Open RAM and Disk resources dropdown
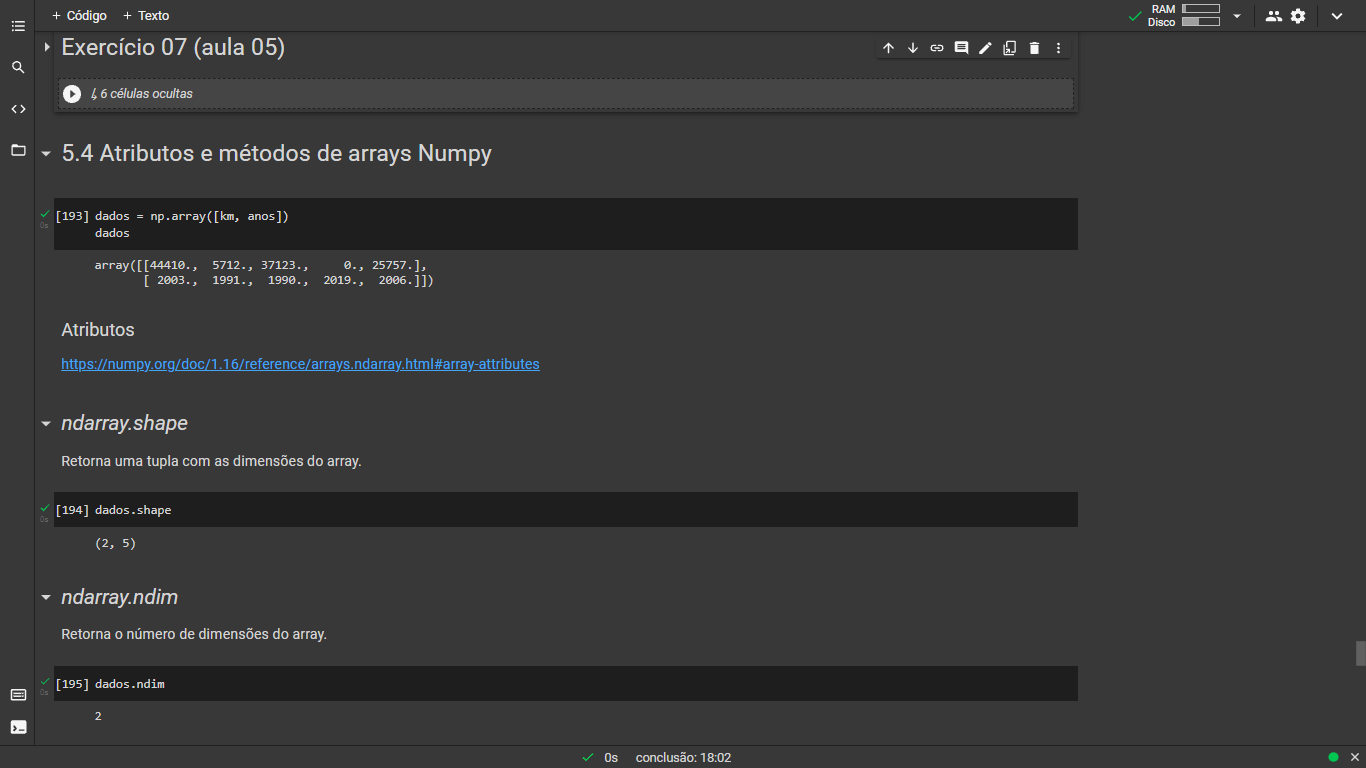This screenshot has height=768, width=1366. pos(1237,16)
